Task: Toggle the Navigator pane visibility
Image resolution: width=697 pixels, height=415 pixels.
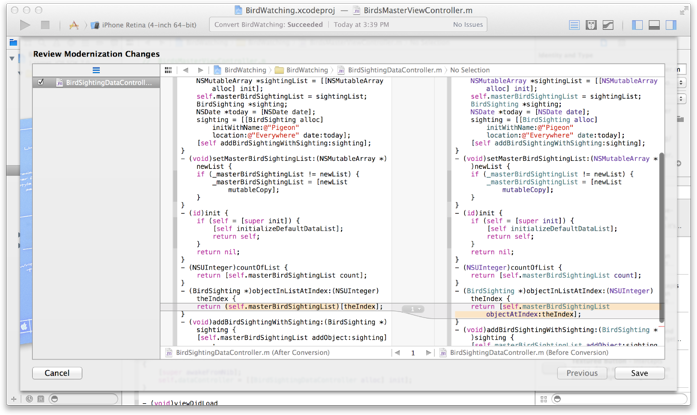Action: click(637, 25)
